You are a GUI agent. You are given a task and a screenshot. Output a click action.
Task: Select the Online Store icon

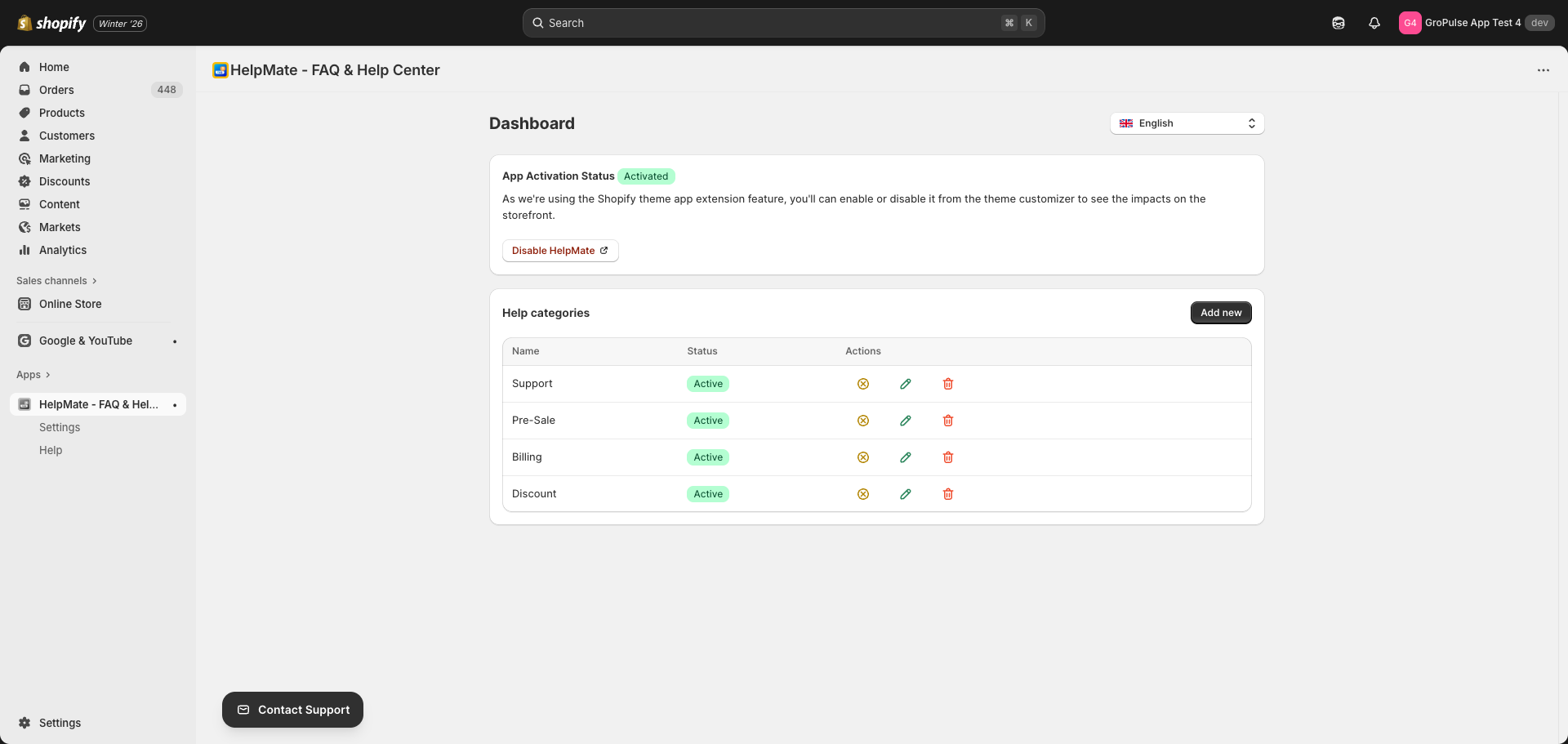24,304
